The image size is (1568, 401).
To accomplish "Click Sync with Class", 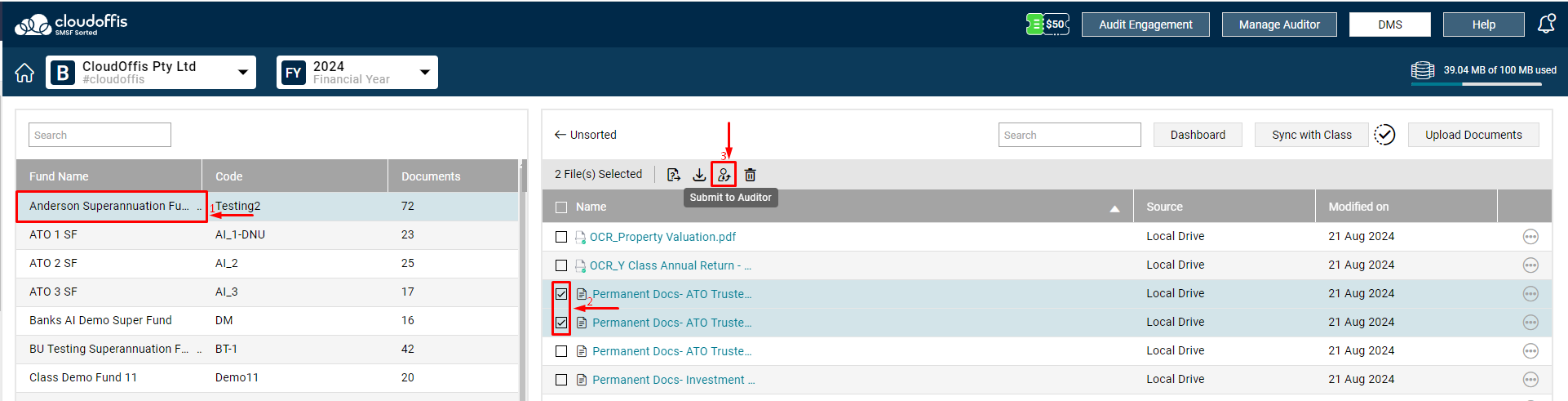I will pyautogui.click(x=1312, y=135).
